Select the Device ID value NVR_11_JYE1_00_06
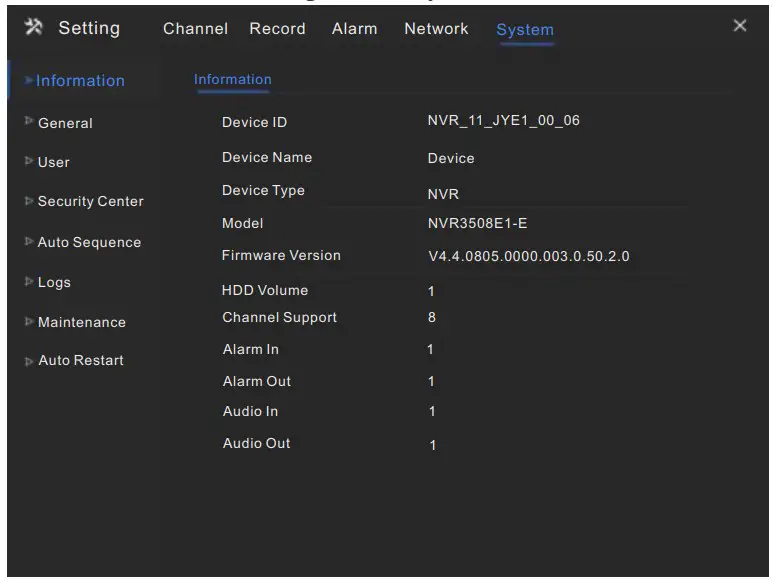The image size is (773, 582). tap(503, 121)
